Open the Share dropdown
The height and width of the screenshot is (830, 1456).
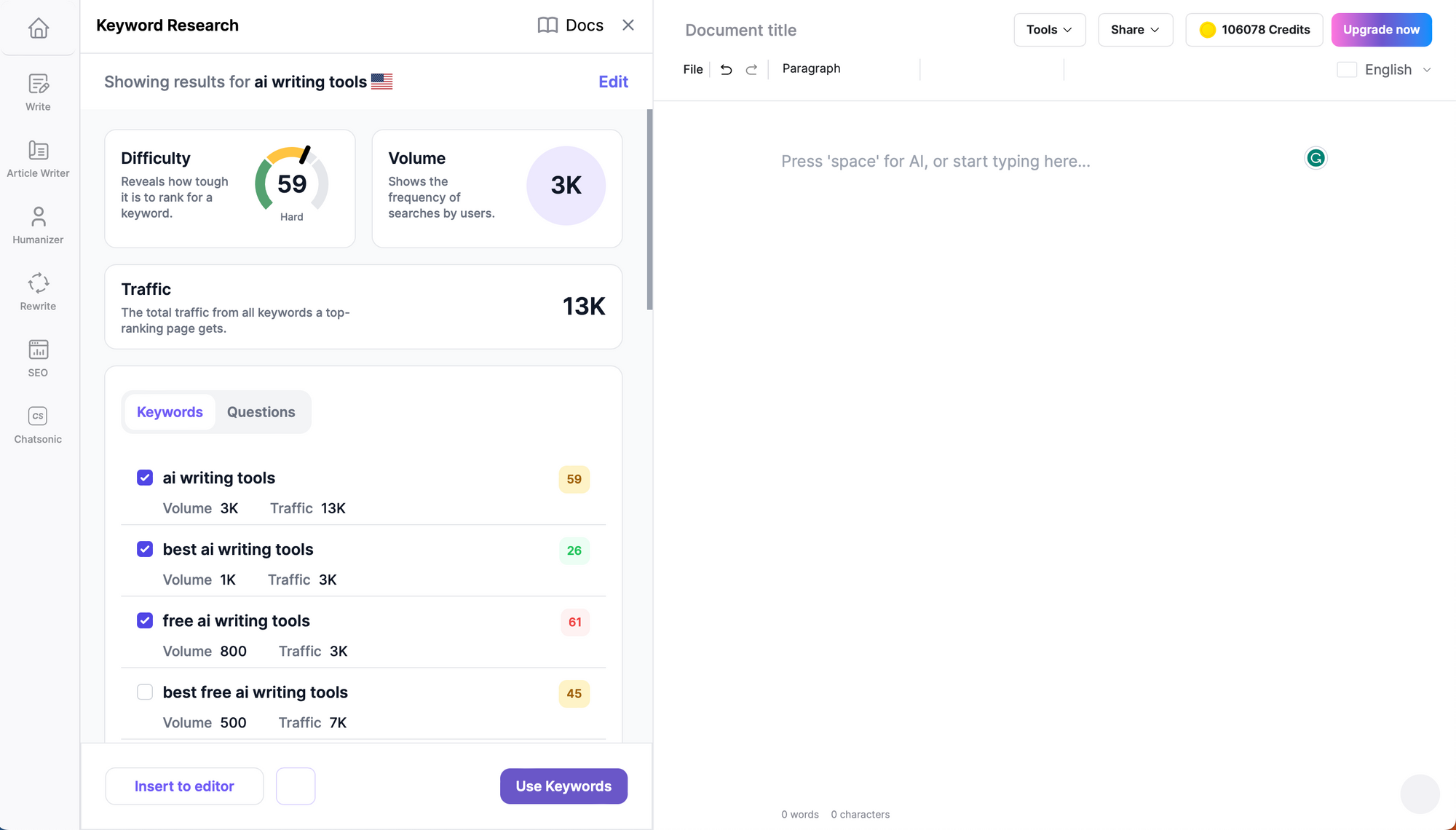point(1135,29)
